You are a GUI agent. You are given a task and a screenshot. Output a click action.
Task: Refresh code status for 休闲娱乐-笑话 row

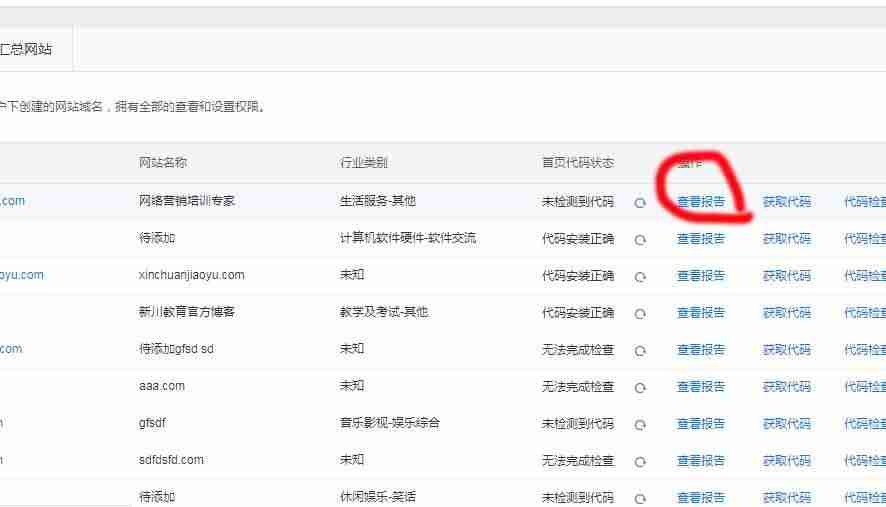(x=640, y=499)
